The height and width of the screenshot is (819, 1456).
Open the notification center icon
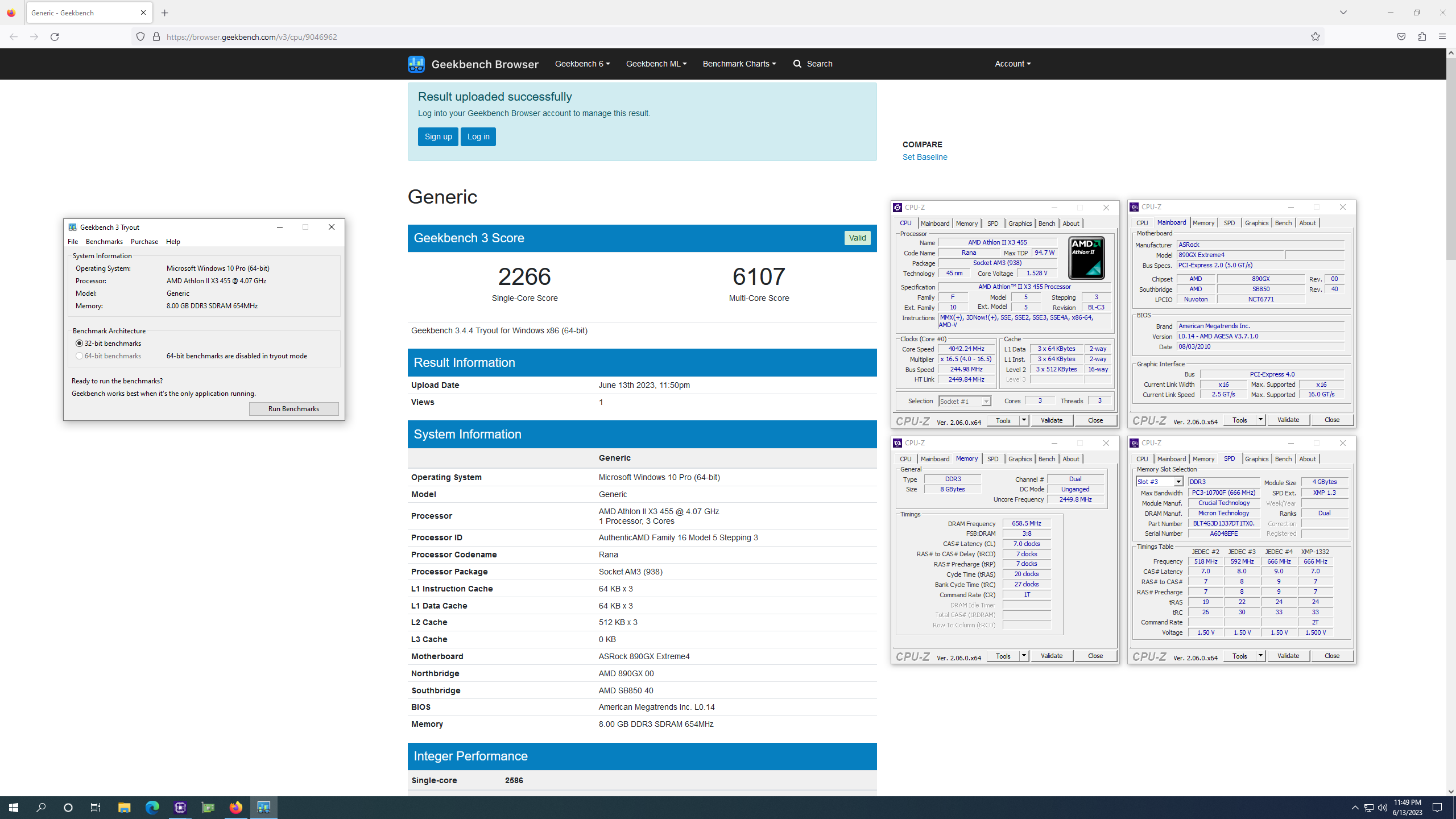pyautogui.click(x=1437, y=808)
